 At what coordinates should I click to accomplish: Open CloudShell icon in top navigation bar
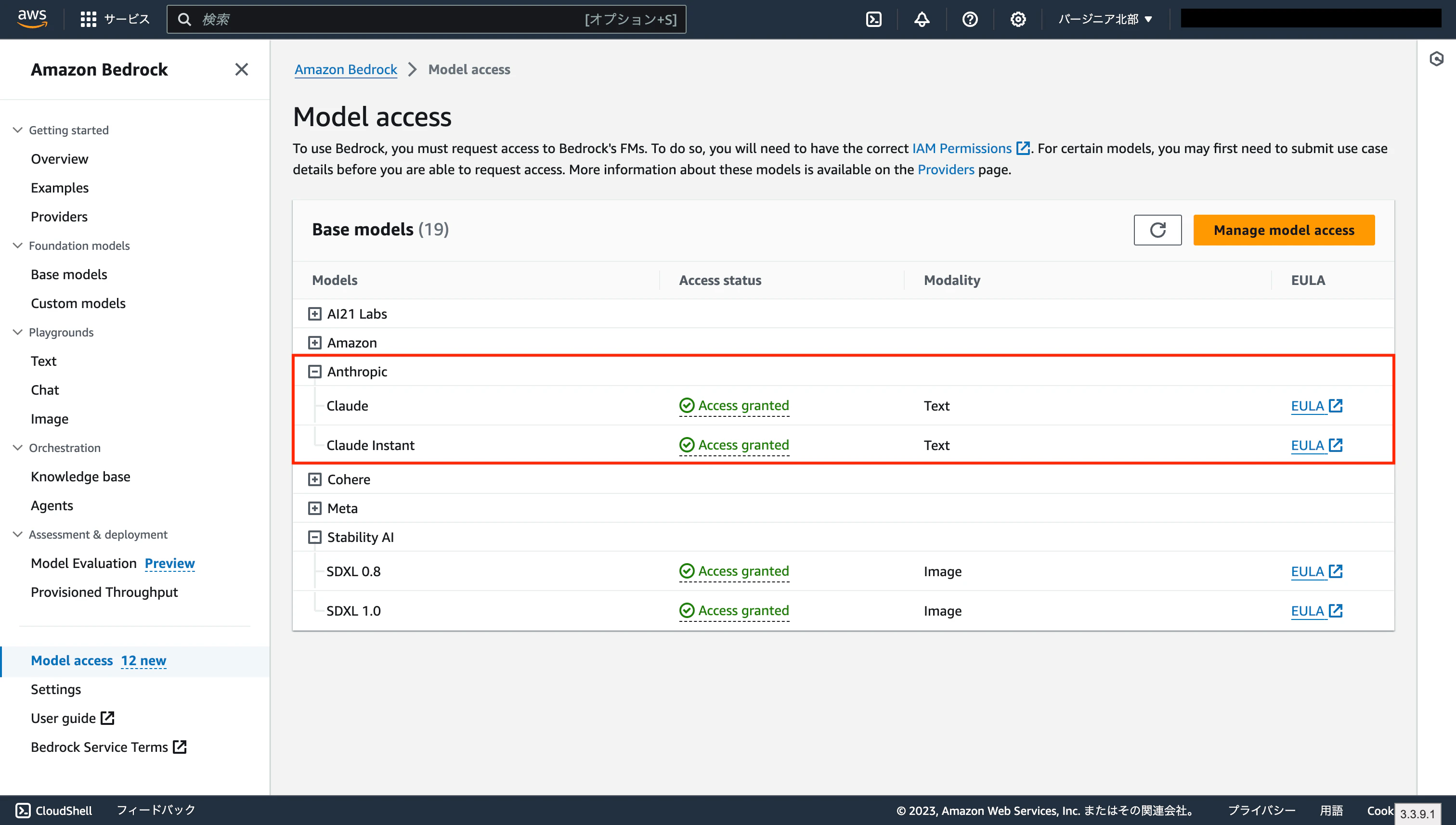pyautogui.click(x=873, y=19)
